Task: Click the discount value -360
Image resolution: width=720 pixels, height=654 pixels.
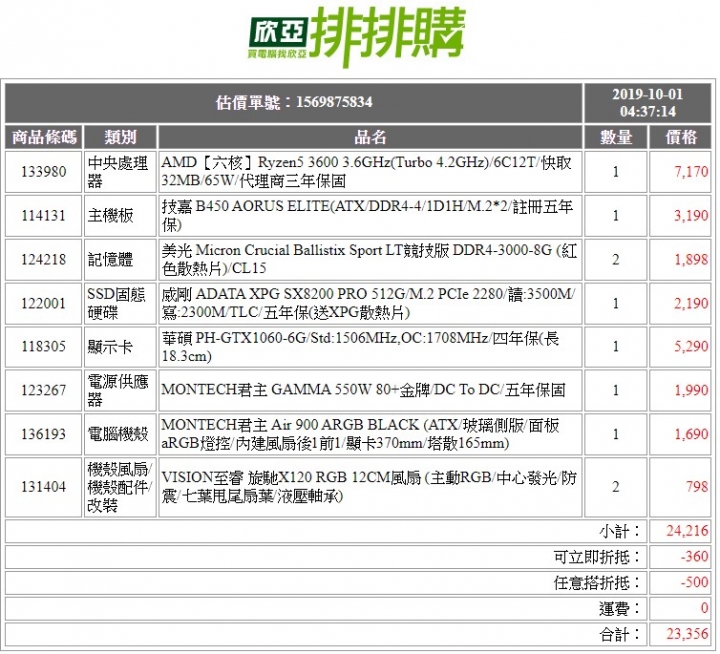Action: coord(694,557)
